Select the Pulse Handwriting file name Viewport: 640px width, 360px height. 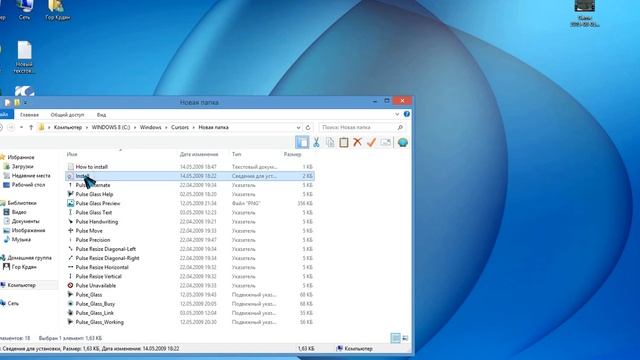point(97,222)
